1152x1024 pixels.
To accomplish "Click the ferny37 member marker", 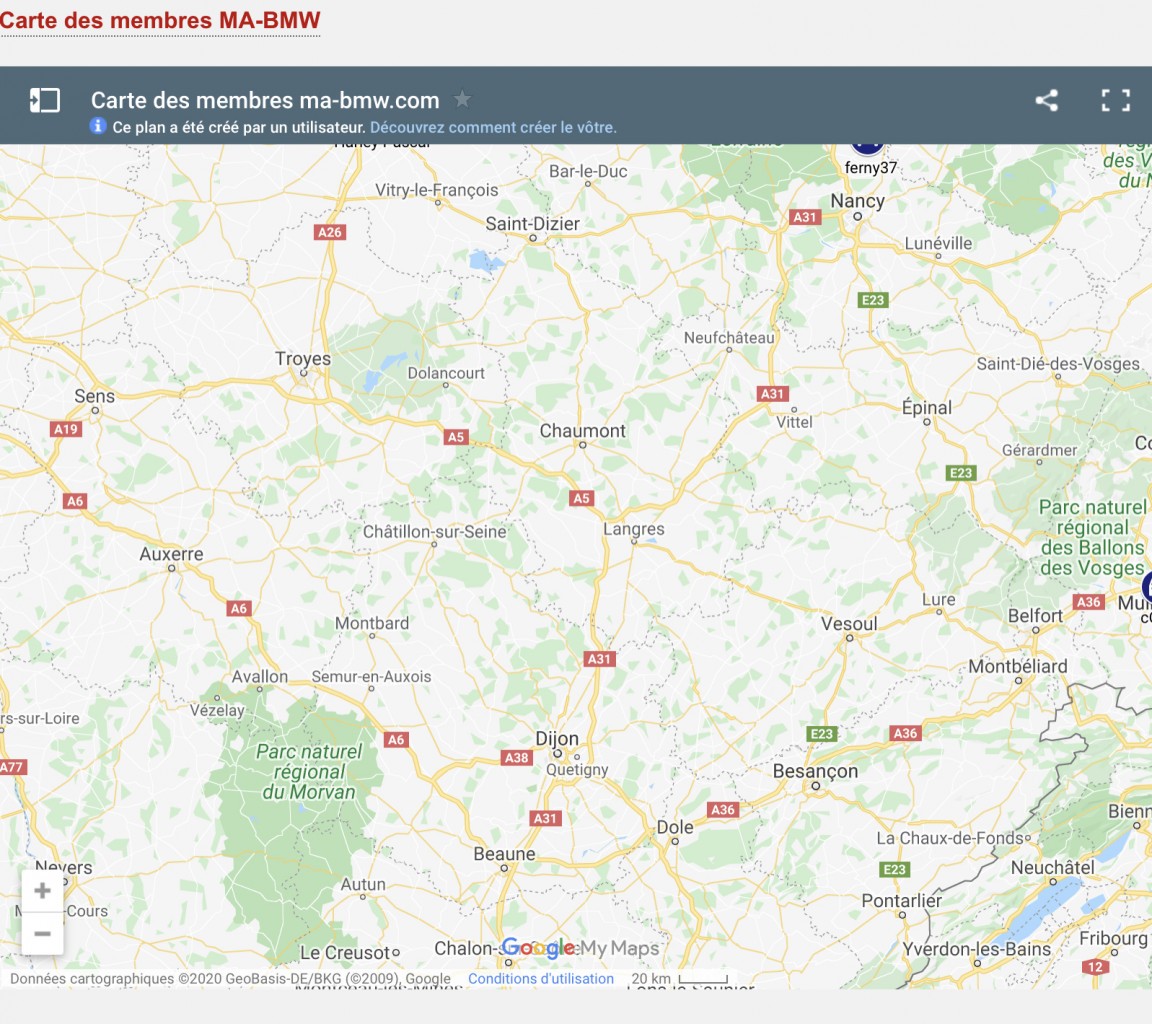I will [x=868, y=149].
